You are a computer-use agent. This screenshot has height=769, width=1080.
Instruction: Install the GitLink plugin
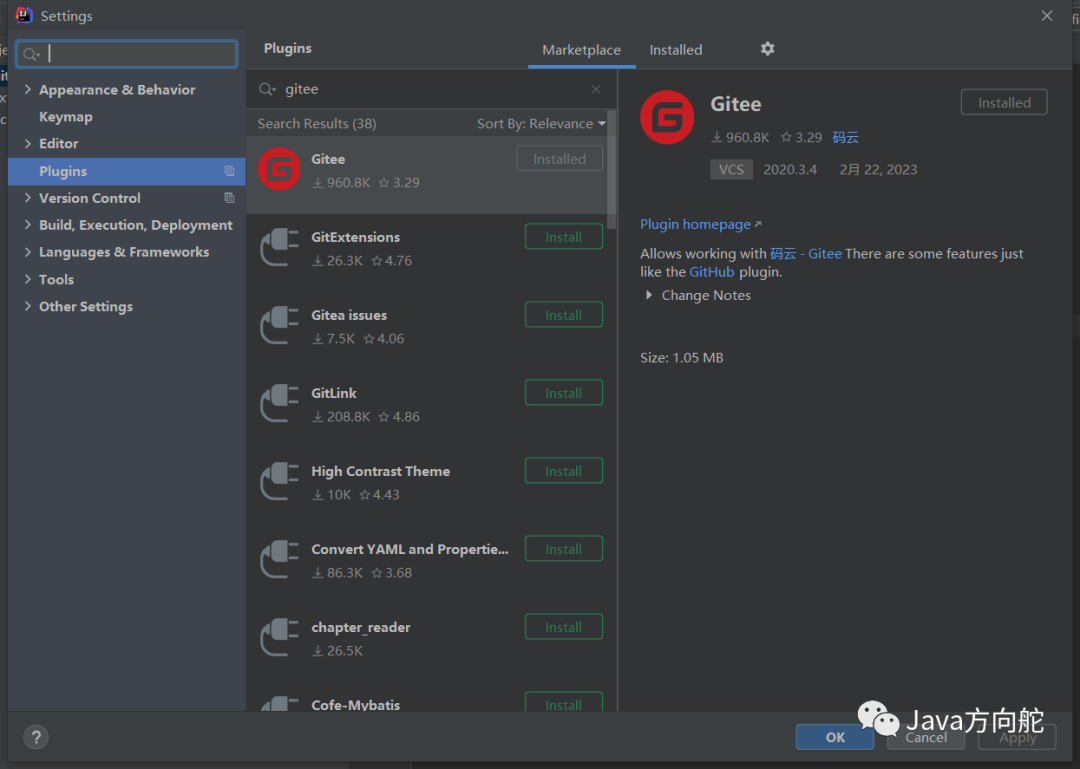coord(563,393)
